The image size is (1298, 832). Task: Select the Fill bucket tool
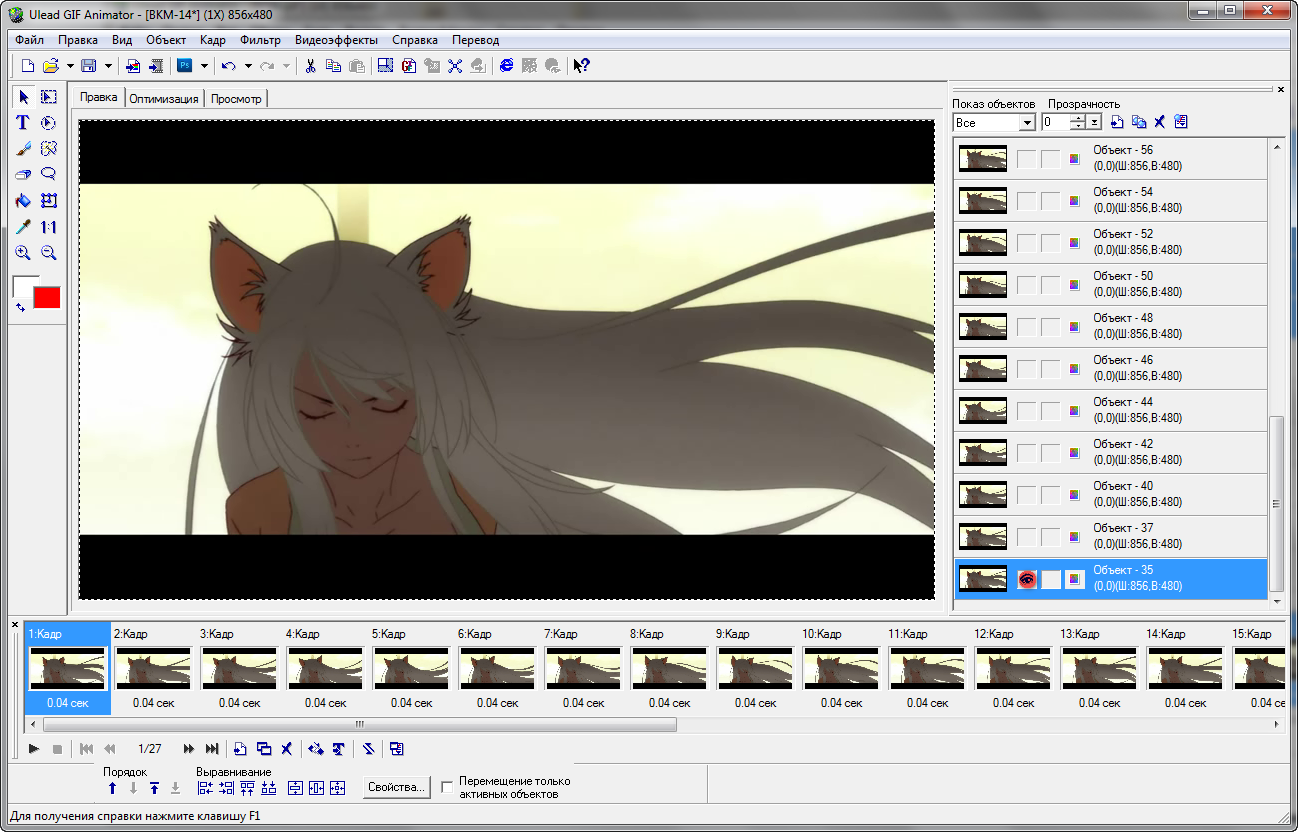coord(23,201)
